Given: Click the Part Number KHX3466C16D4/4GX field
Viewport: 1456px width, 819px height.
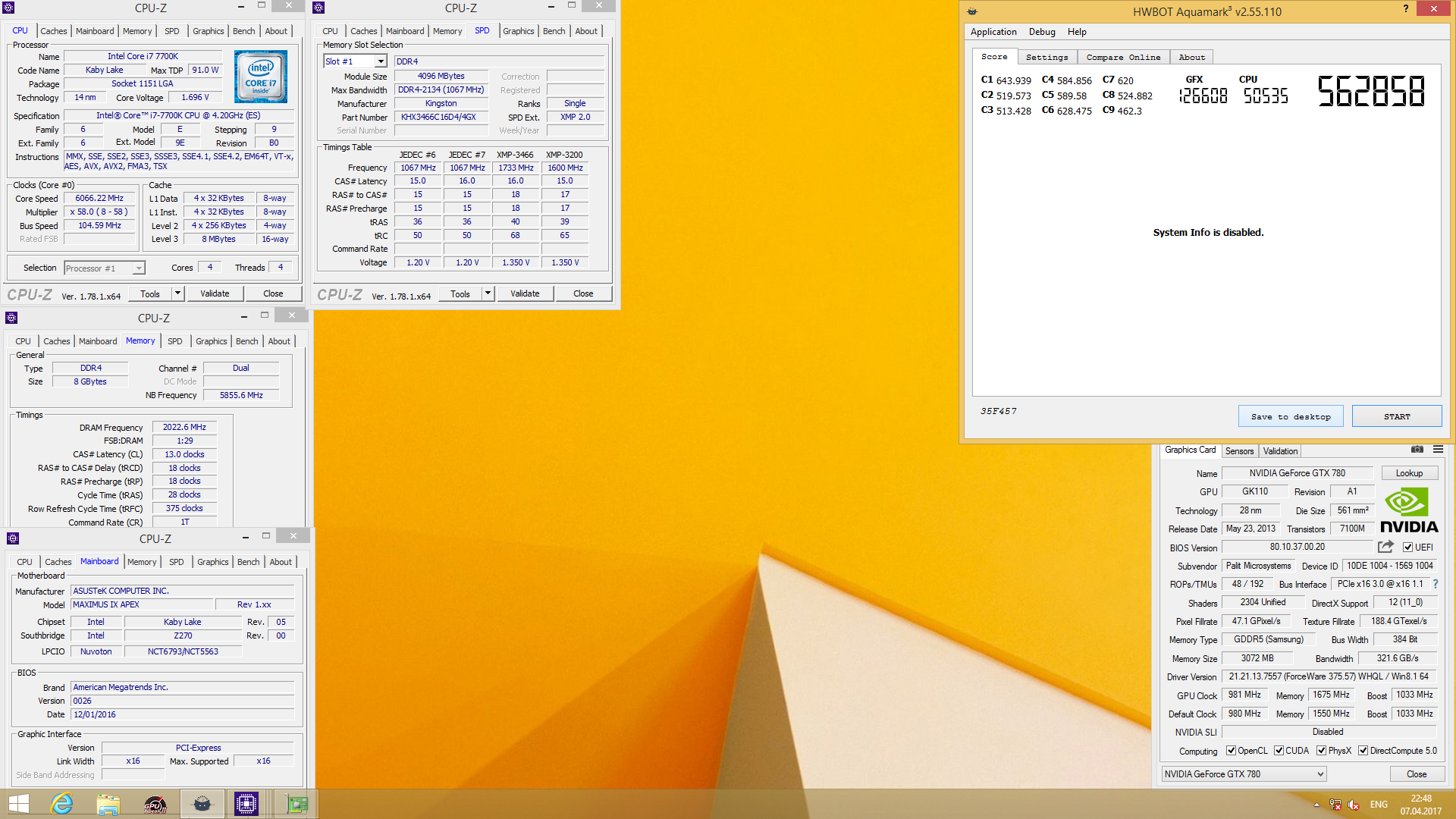Looking at the screenshot, I should click(x=440, y=118).
